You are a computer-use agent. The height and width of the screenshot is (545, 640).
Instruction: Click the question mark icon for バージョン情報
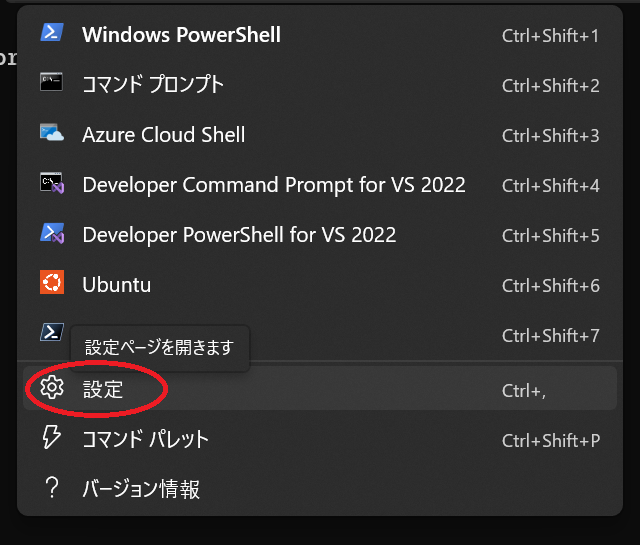click(x=52, y=487)
